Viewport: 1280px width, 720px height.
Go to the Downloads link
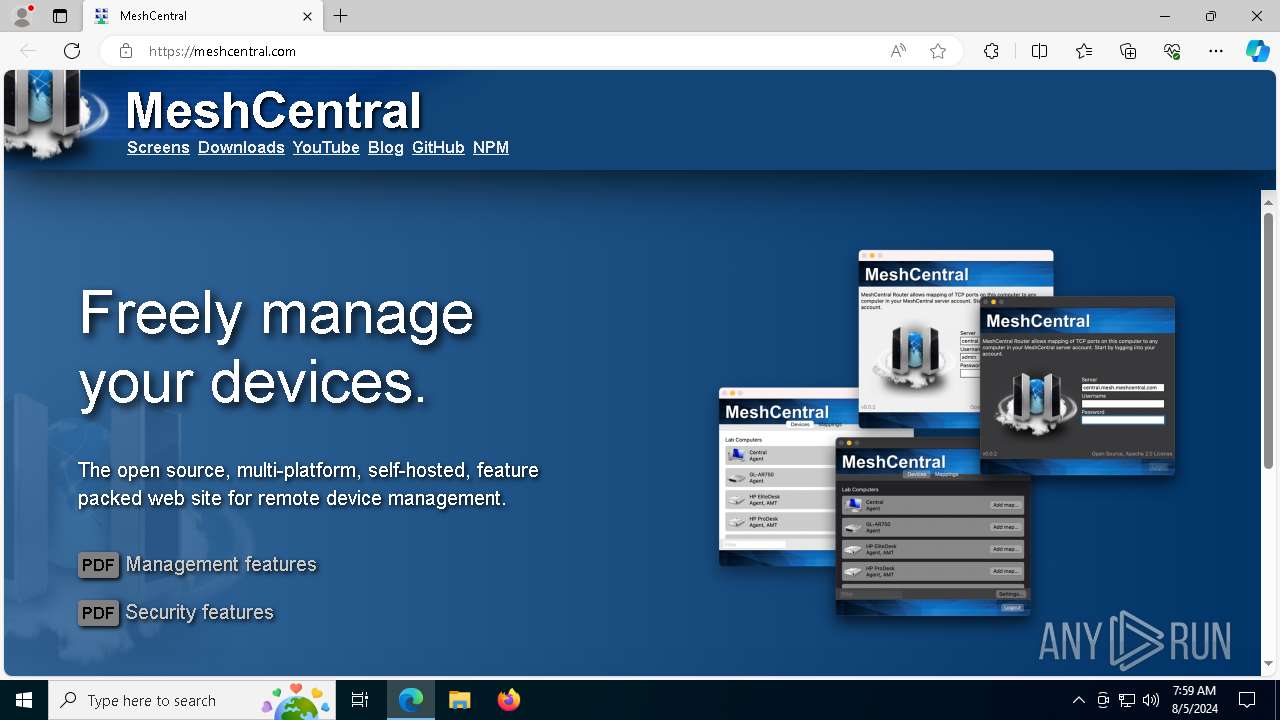point(241,147)
